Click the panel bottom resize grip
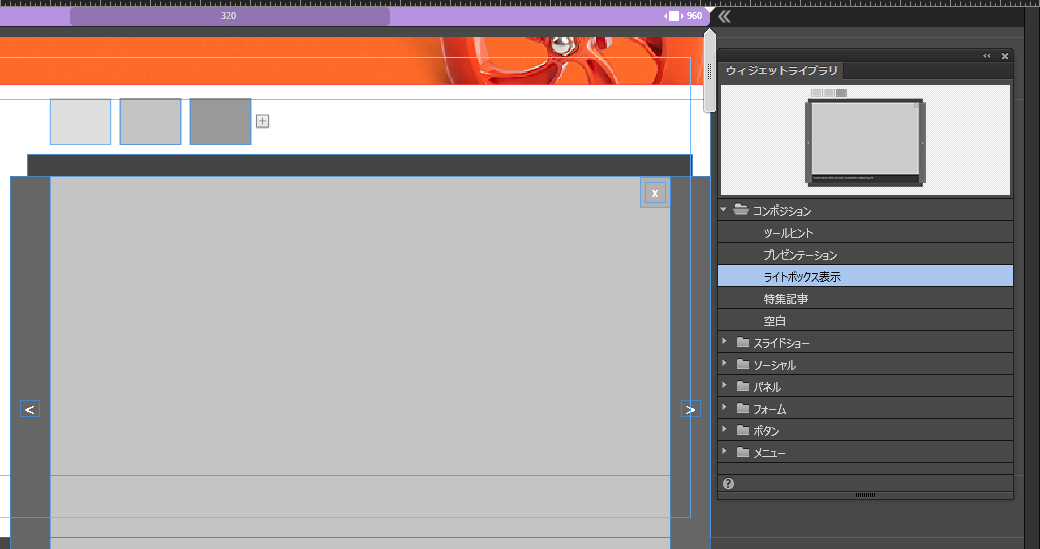 pyautogui.click(x=866, y=495)
